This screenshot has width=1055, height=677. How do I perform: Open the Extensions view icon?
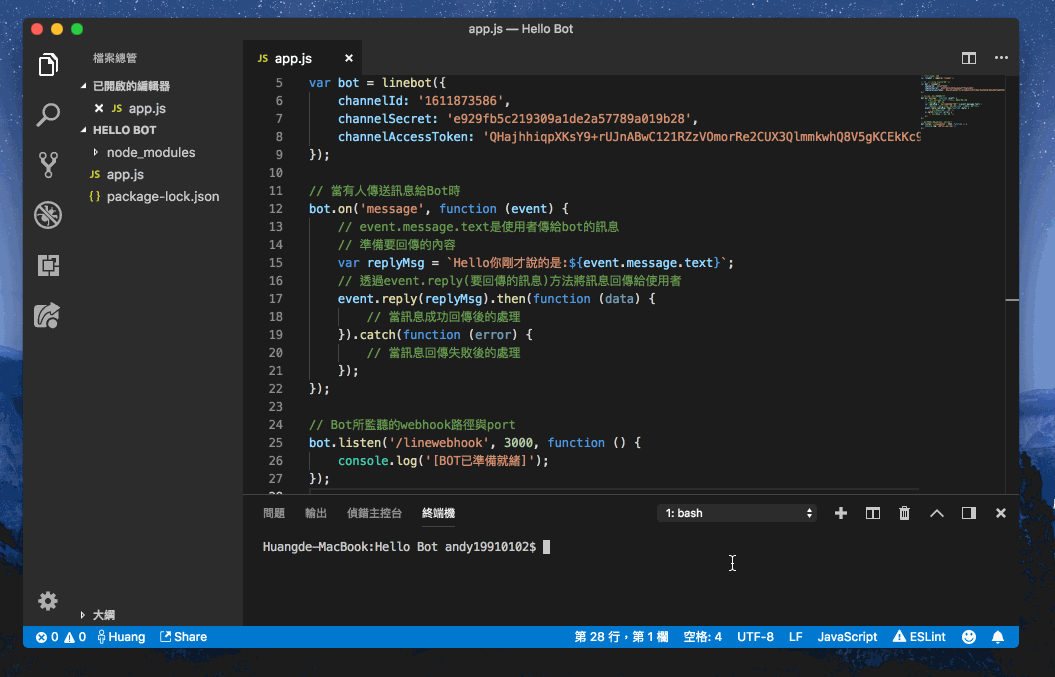point(48,265)
